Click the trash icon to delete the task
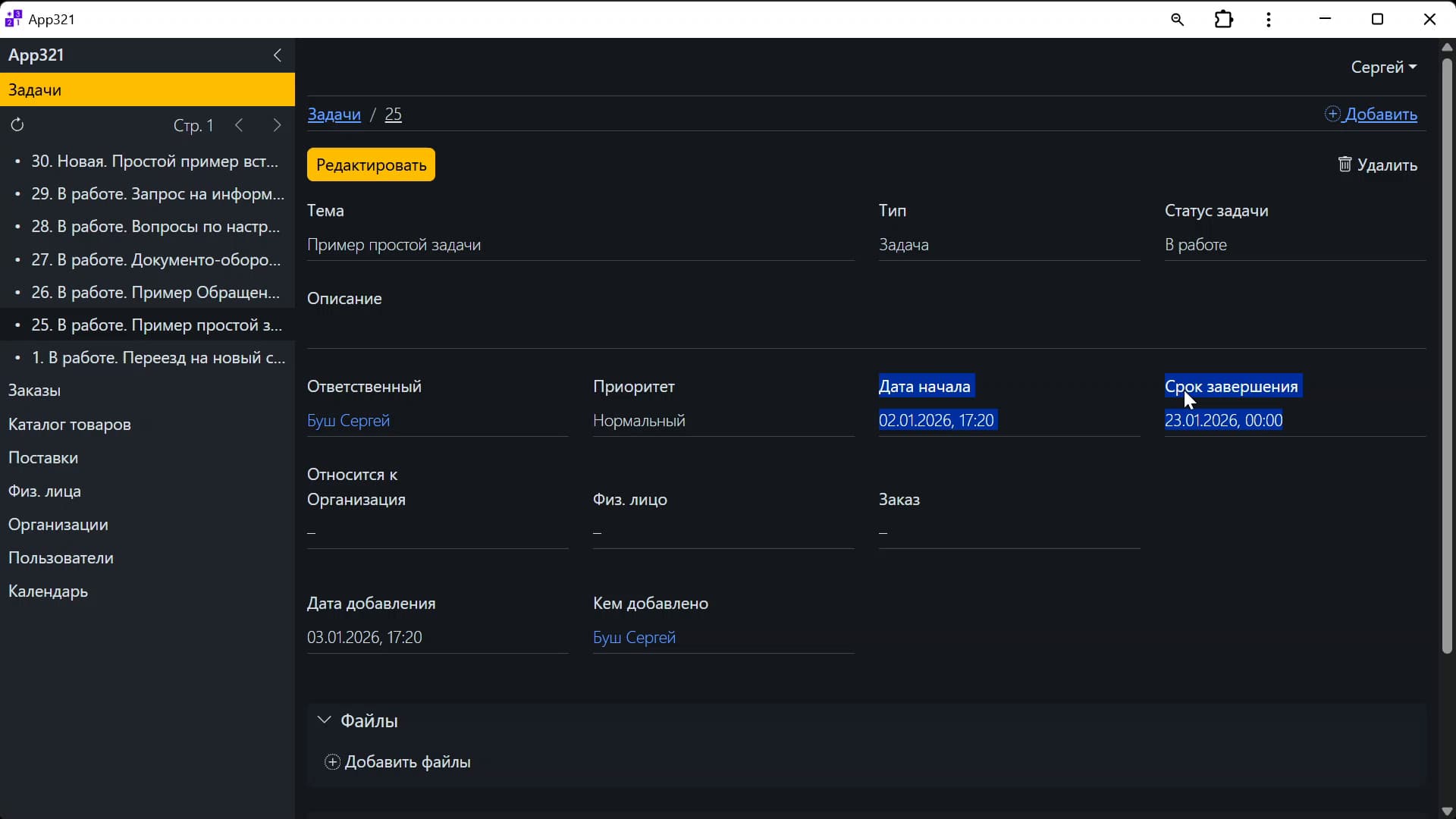 coord(1345,165)
